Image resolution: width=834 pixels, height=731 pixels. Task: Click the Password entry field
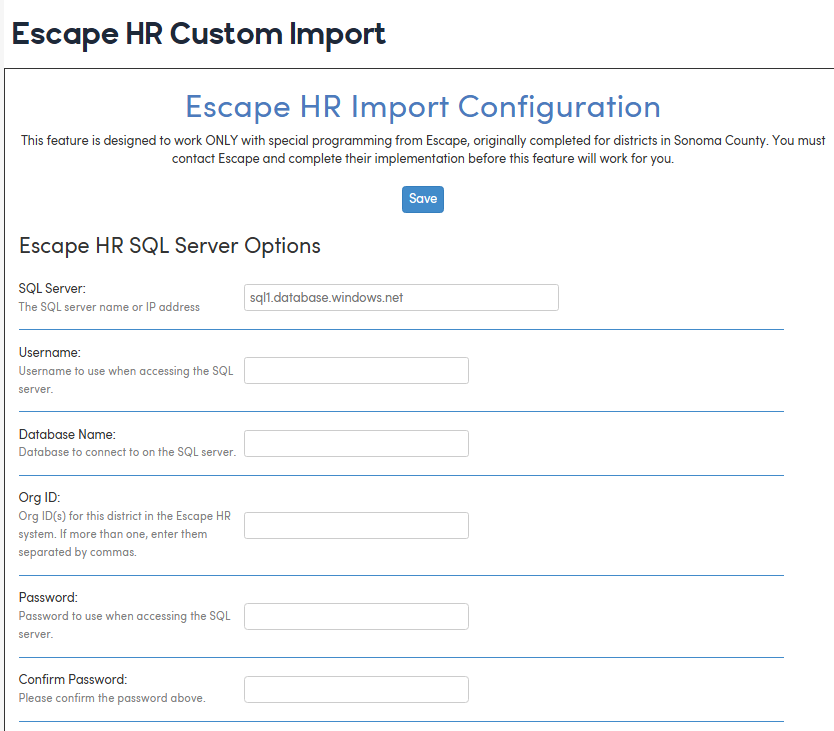tap(356, 616)
